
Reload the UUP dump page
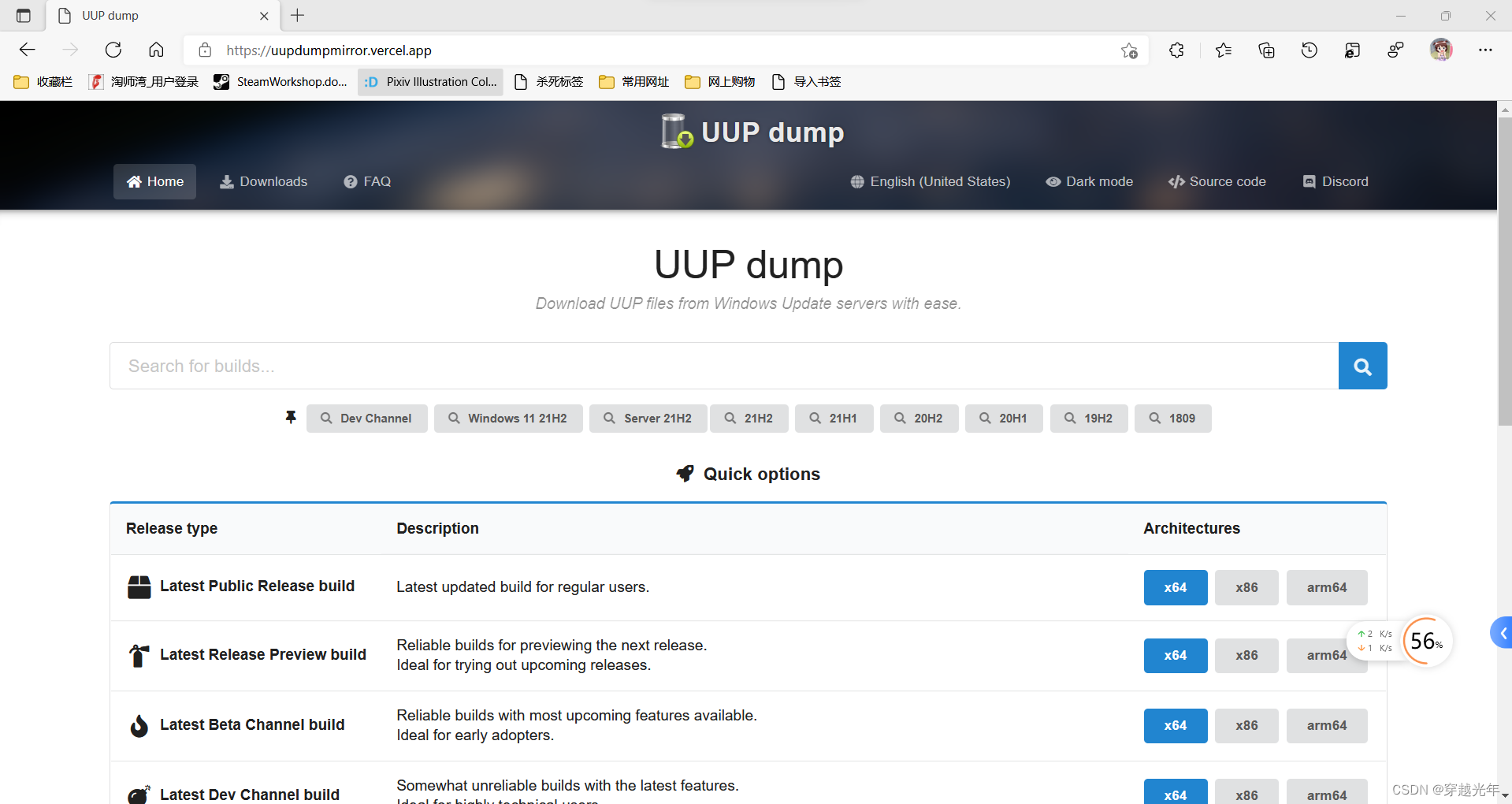(x=113, y=50)
